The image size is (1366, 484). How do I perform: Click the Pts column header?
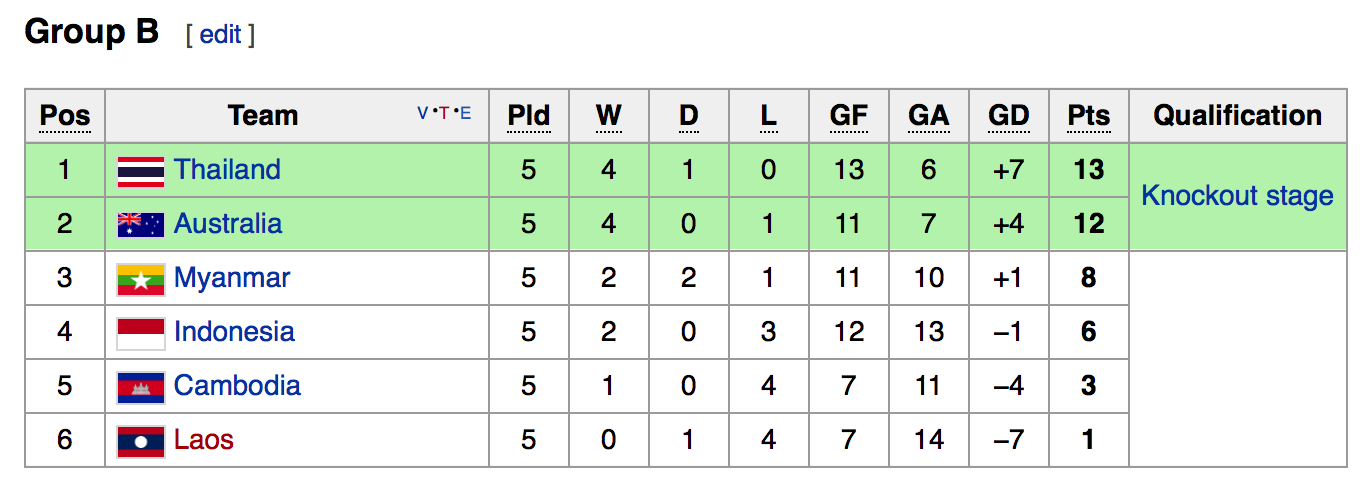[1088, 116]
